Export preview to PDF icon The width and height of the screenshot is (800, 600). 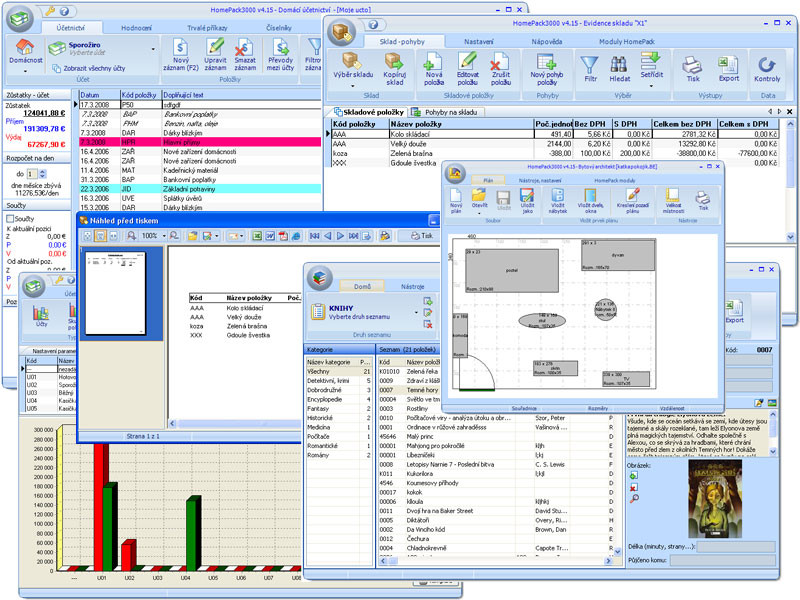tap(283, 236)
